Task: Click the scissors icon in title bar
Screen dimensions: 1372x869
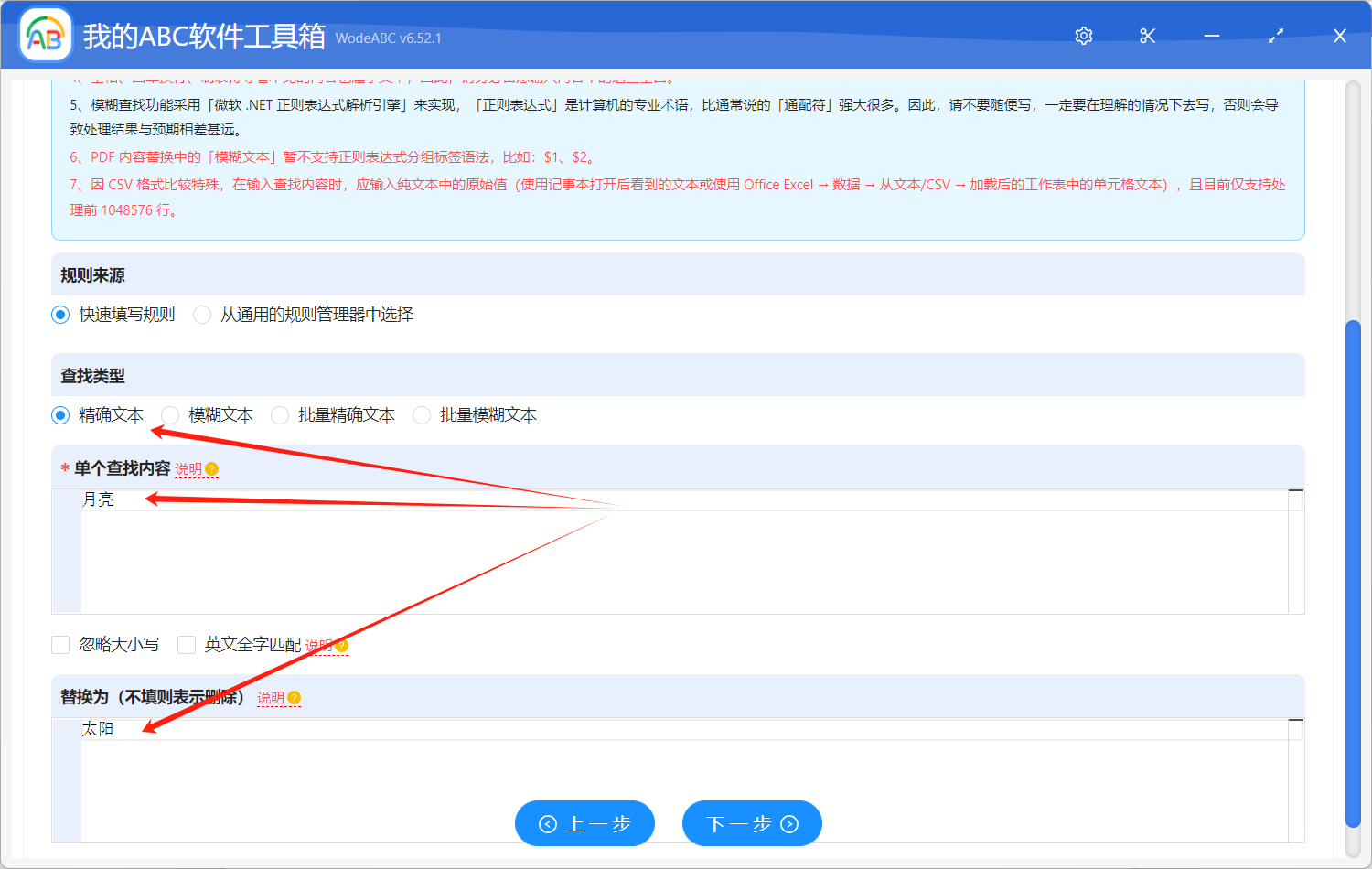Action: (x=1147, y=36)
